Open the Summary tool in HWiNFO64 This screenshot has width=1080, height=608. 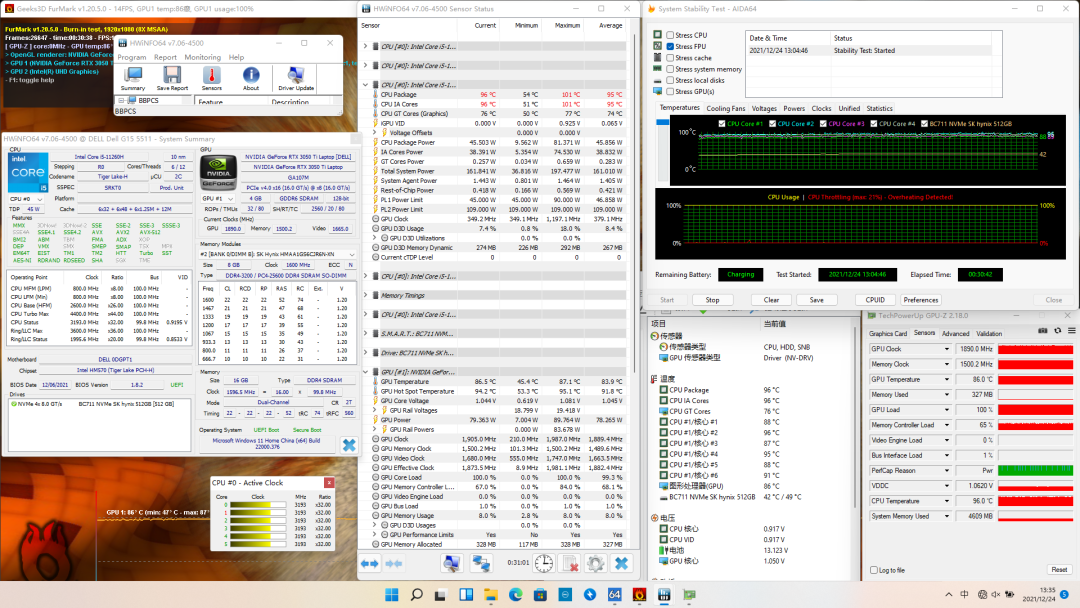pos(132,78)
